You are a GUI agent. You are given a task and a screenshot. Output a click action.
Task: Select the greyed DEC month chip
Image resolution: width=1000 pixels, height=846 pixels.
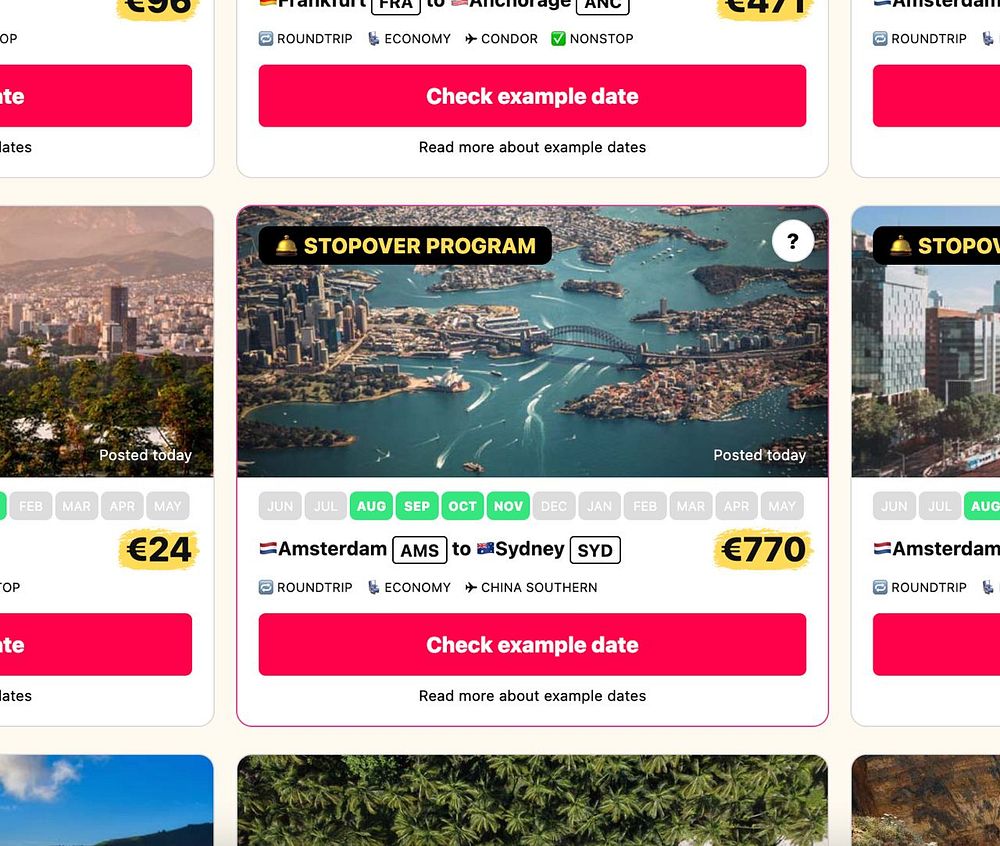click(x=554, y=506)
